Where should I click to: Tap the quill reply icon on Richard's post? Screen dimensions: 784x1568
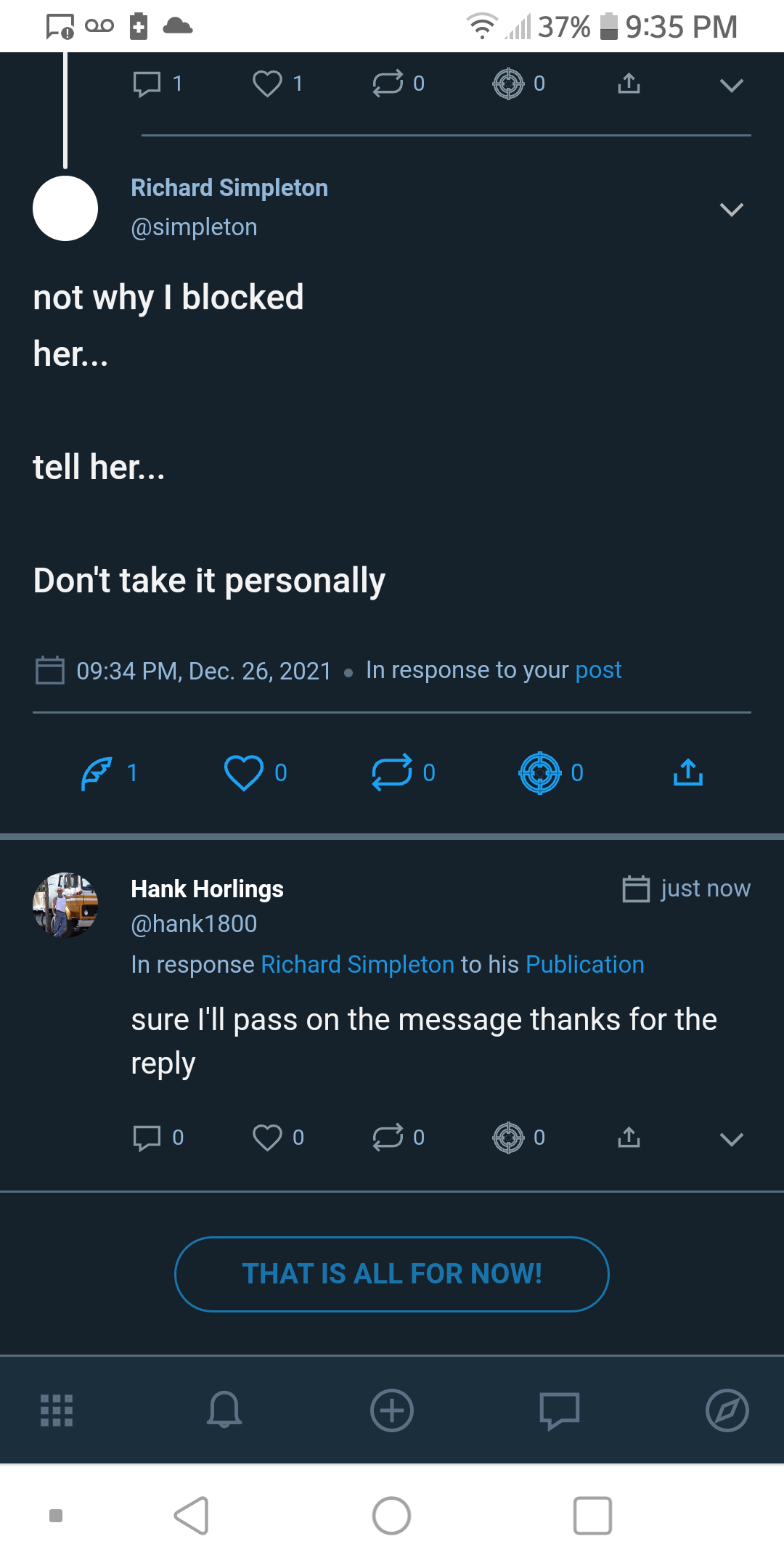click(97, 773)
